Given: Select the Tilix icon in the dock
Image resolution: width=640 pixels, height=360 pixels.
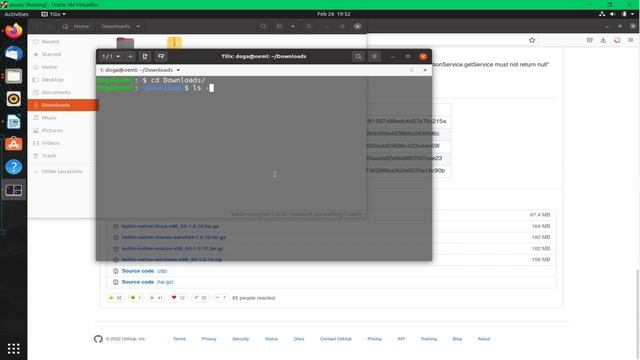Looking at the screenshot, I should point(13,190).
